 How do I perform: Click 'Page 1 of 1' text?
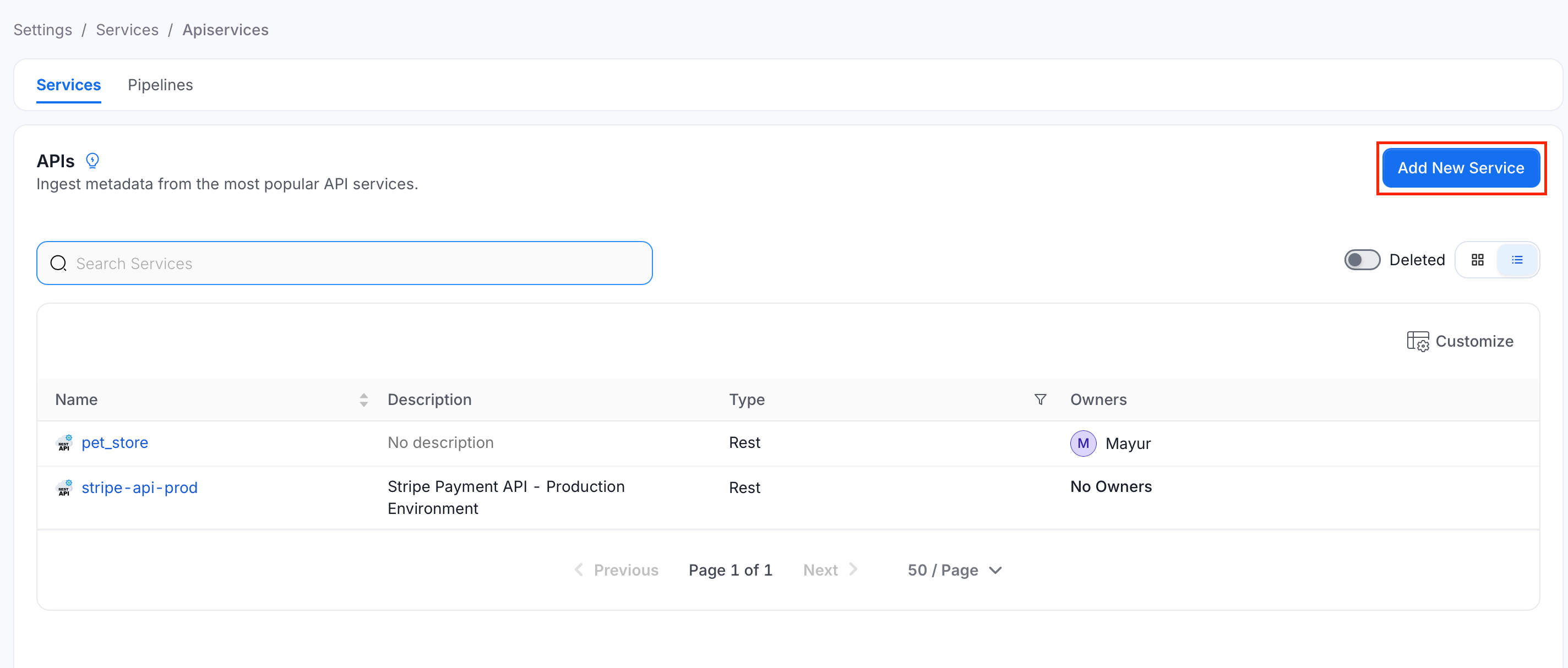(730, 570)
